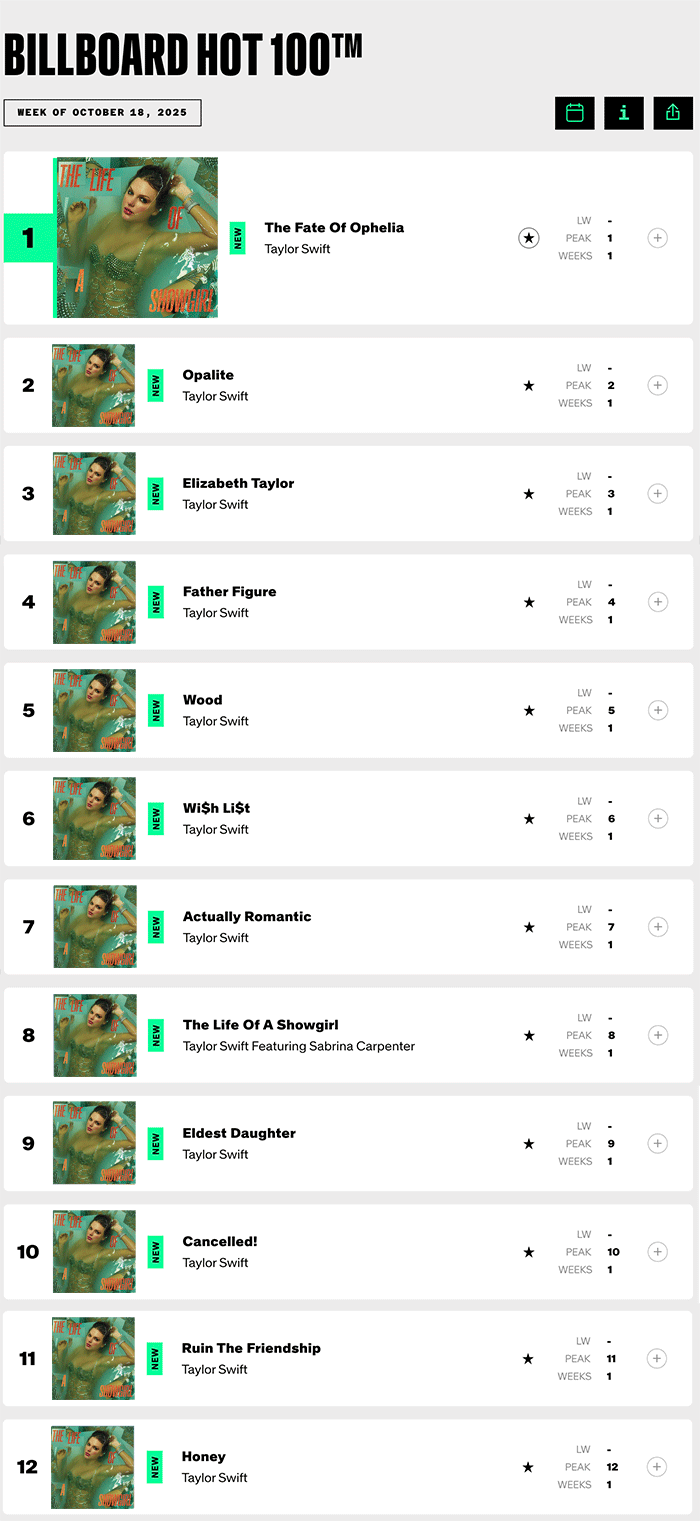This screenshot has width=700, height=1521.
Task: Click the star icon next to Honey
Action: pyautogui.click(x=529, y=1467)
